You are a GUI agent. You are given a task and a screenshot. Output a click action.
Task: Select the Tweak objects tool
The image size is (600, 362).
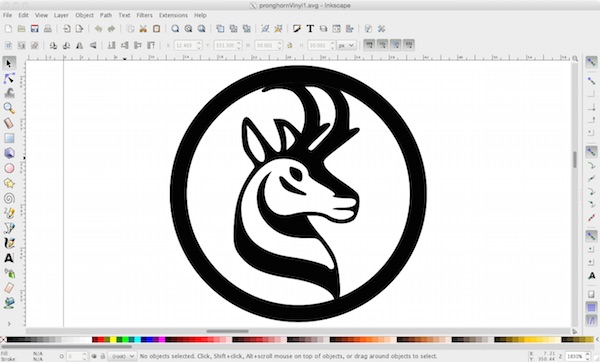tap(9, 93)
